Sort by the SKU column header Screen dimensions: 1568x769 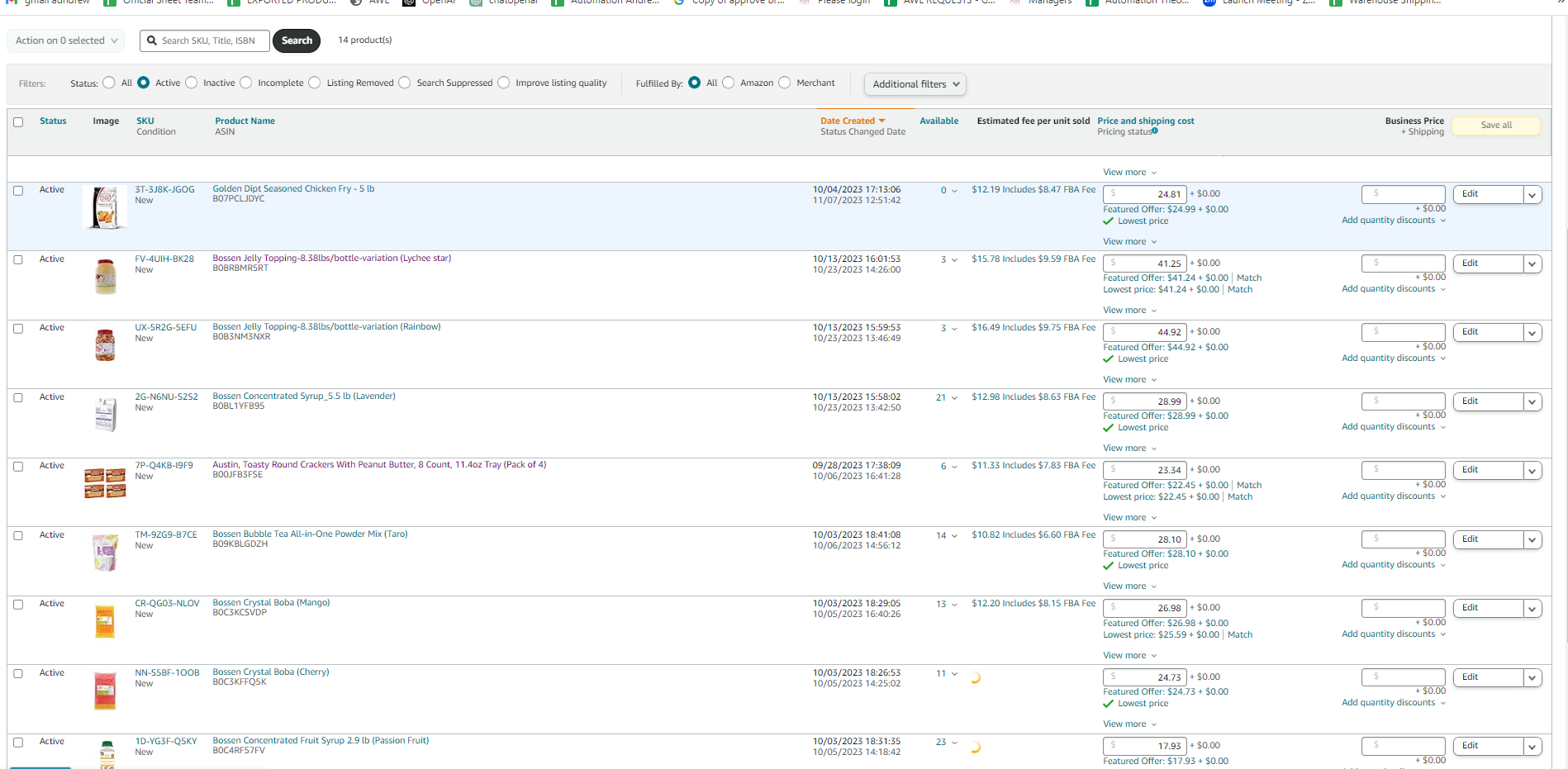pyautogui.click(x=145, y=121)
